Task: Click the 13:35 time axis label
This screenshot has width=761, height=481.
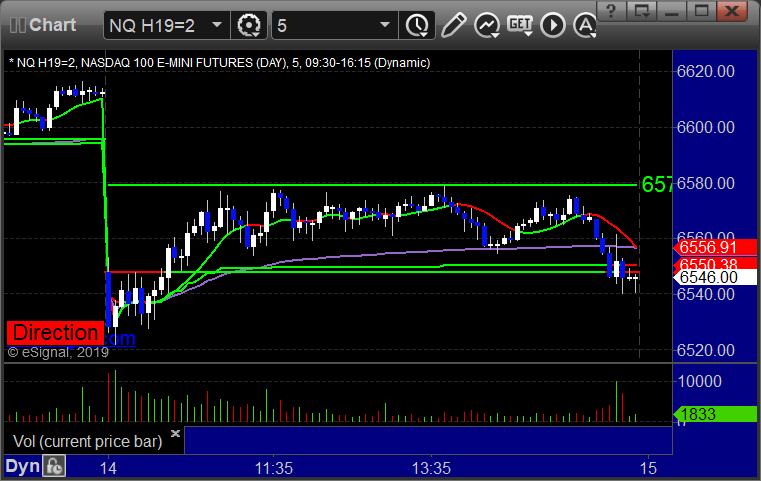Action: pyautogui.click(x=431, y=468)
